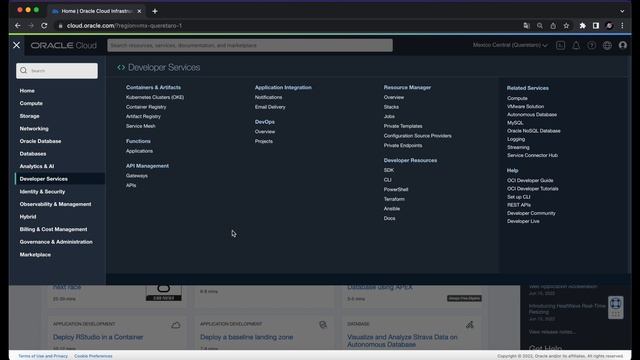The height and width of the screenshot is (360, 640).
Task: Open the support lifebuoy help widget
Action: (616, 307)
